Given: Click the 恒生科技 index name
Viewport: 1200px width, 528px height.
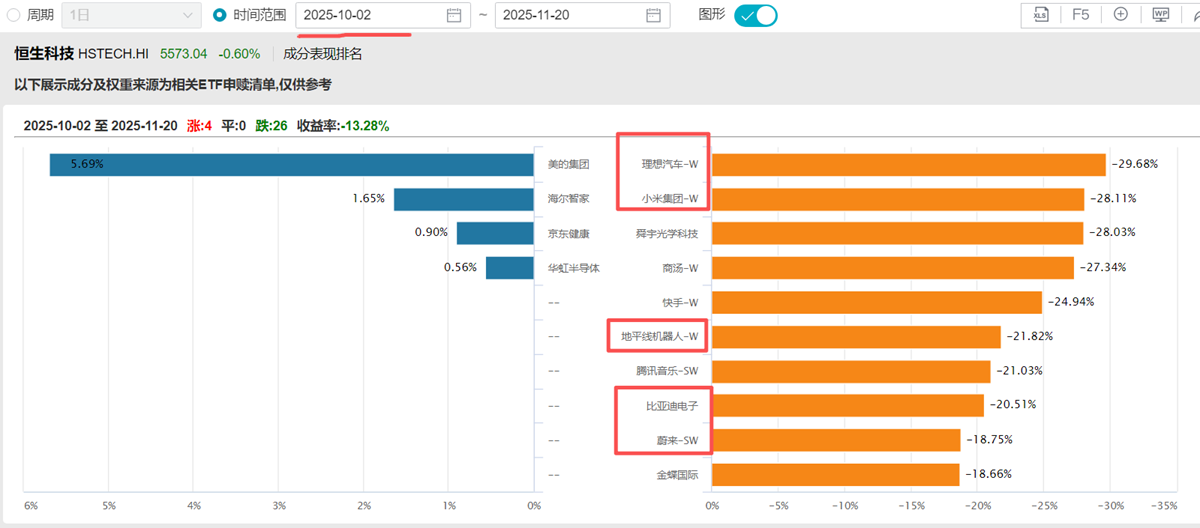Looking at the screenshot, I should [x=43, y=54].
